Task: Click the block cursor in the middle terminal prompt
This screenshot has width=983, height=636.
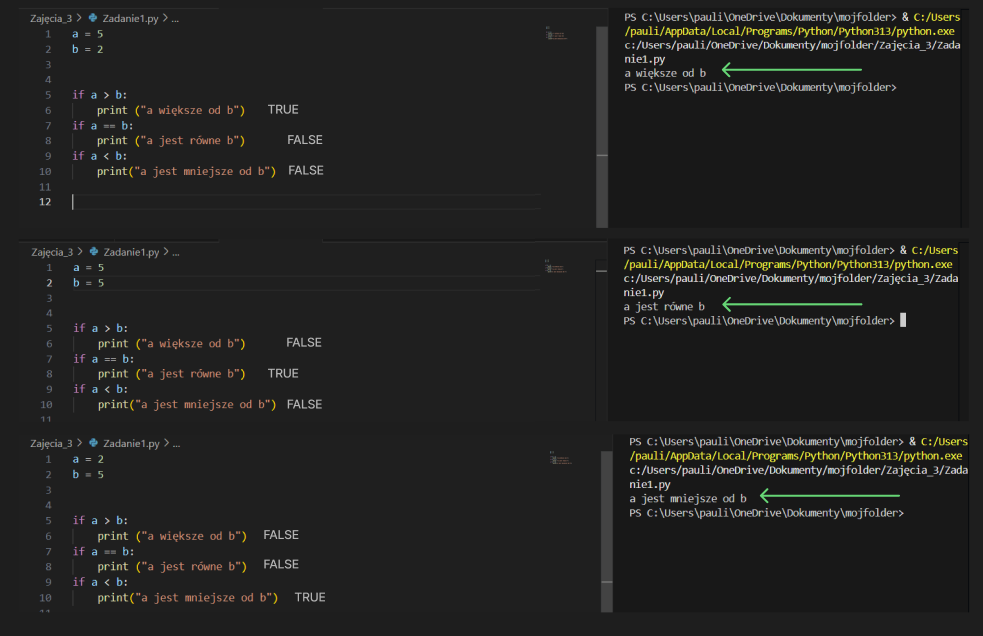Action: [903, 321]
